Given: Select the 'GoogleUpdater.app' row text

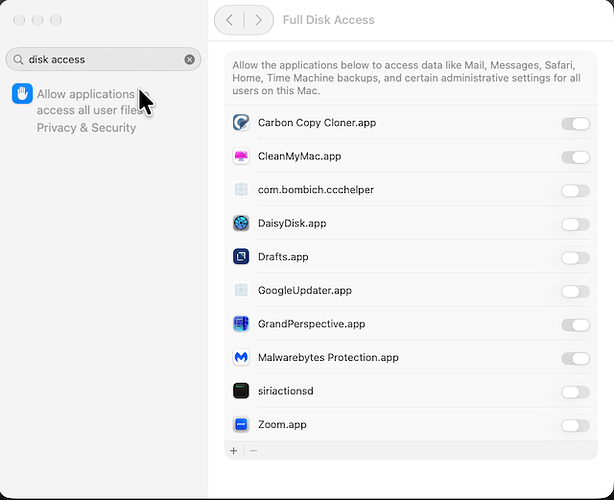Looking at the screenshot, I should pos(305,291).
